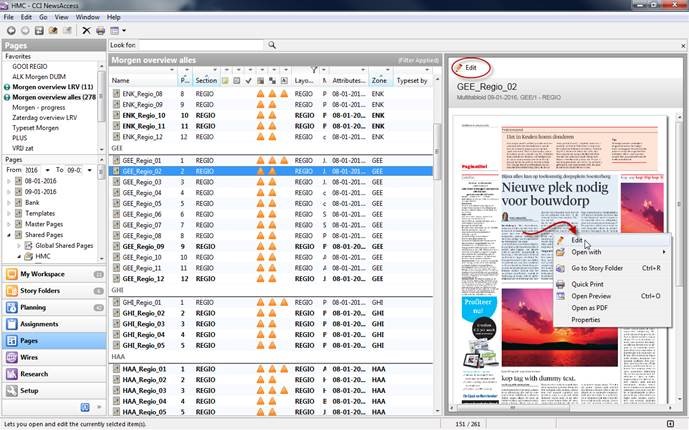Click into the Look for search field
Viewport: 689px width, 430px height.
tap(202, 45)
